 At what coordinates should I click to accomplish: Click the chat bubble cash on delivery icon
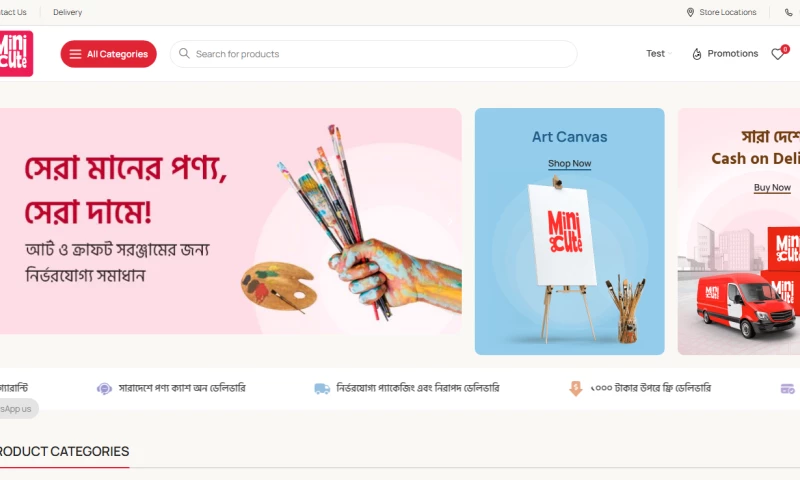[x=104, y=389]
